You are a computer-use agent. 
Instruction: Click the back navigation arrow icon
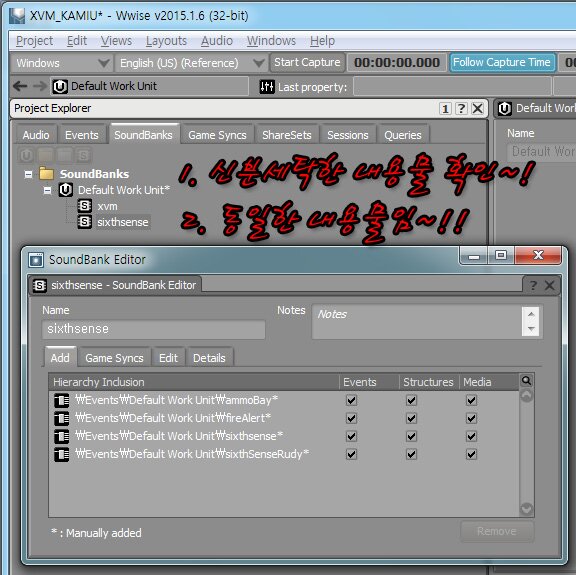pos(20,86)
